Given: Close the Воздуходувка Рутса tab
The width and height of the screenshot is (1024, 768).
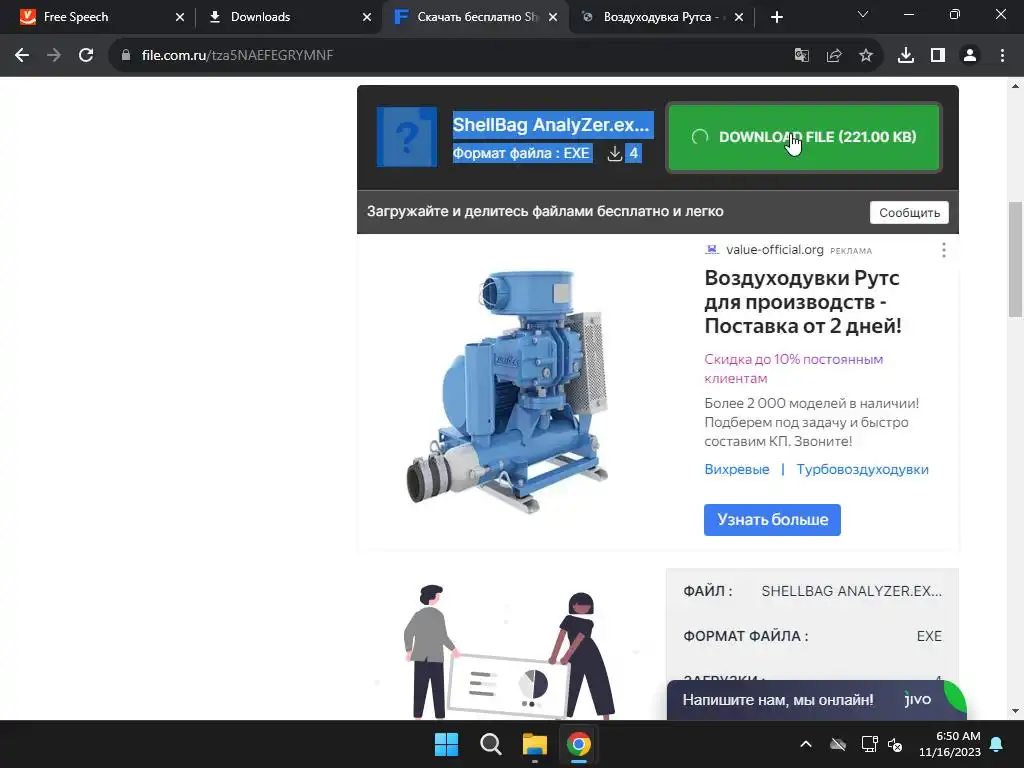Looking at the screenshot, I should coord(739,17).
